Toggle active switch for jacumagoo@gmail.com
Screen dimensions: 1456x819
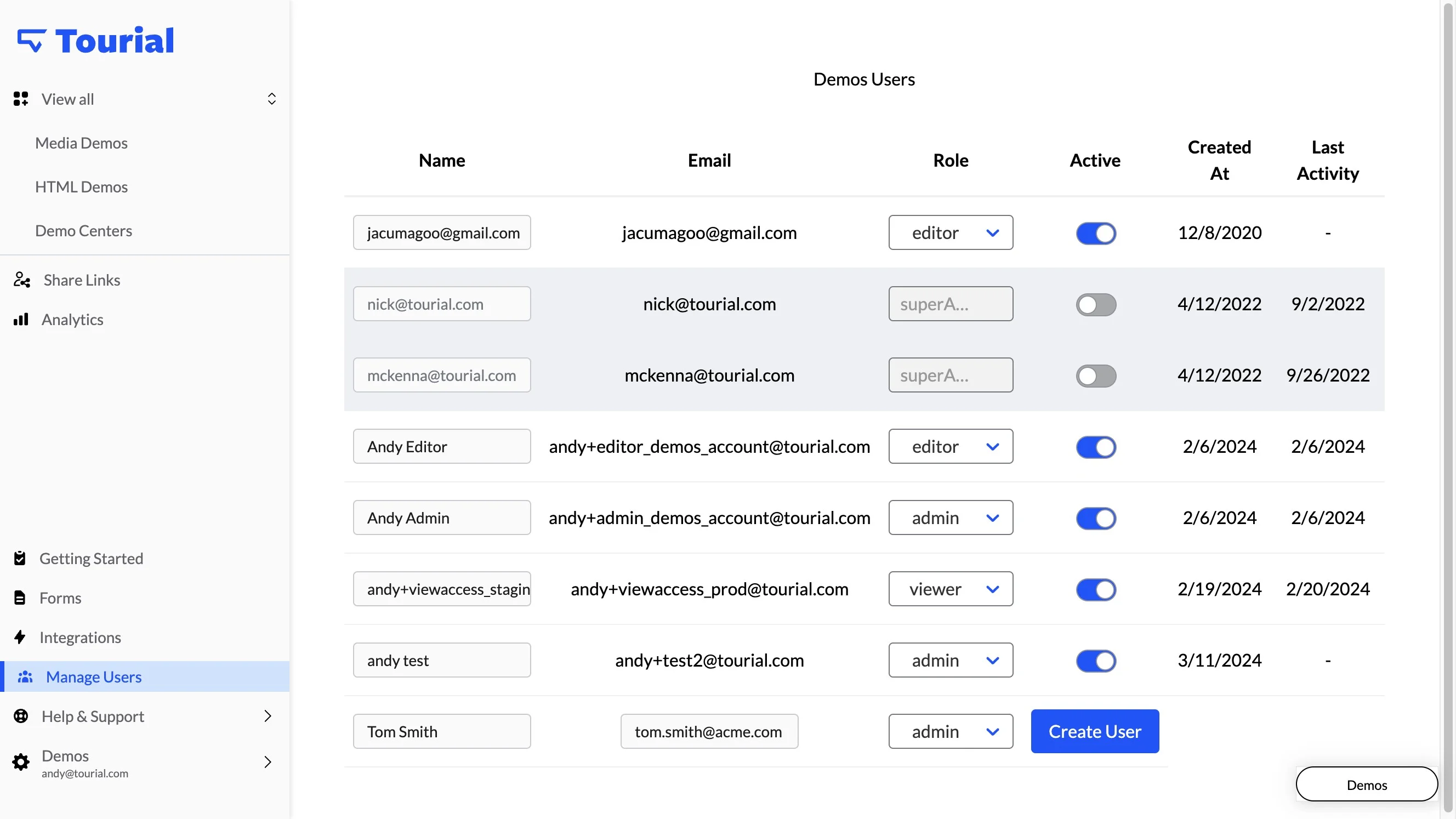(x=1095, y=233)
